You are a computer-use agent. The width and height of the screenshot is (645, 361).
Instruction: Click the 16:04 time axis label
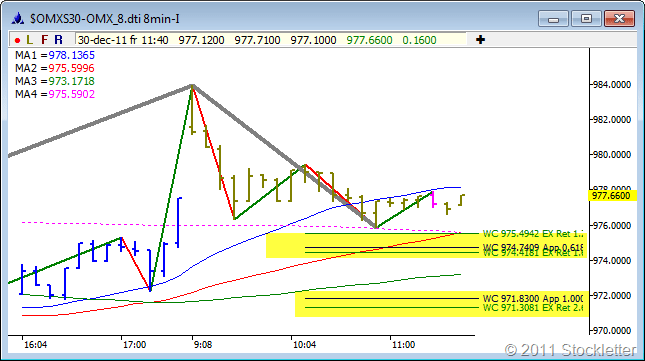[x=35, y=345]
